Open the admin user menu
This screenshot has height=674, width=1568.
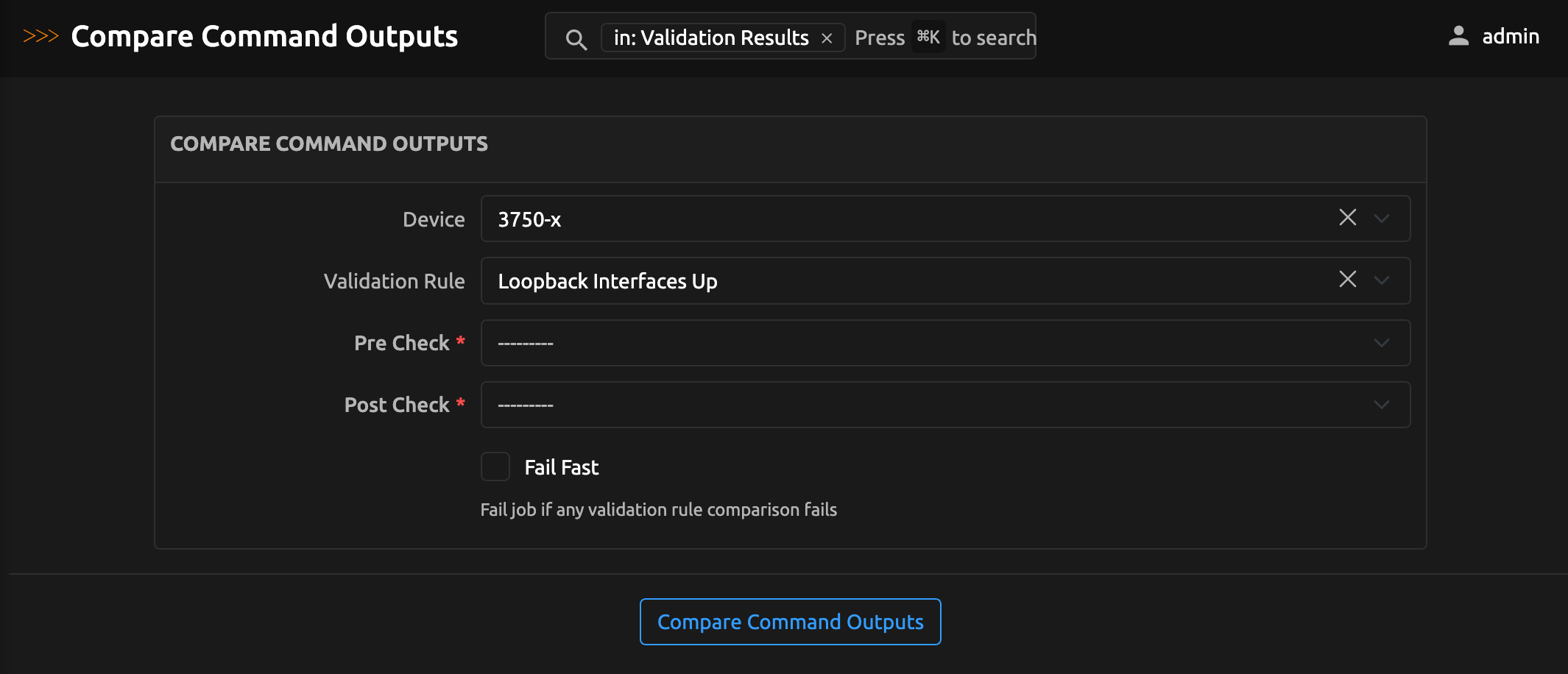tap(1510, 36)
